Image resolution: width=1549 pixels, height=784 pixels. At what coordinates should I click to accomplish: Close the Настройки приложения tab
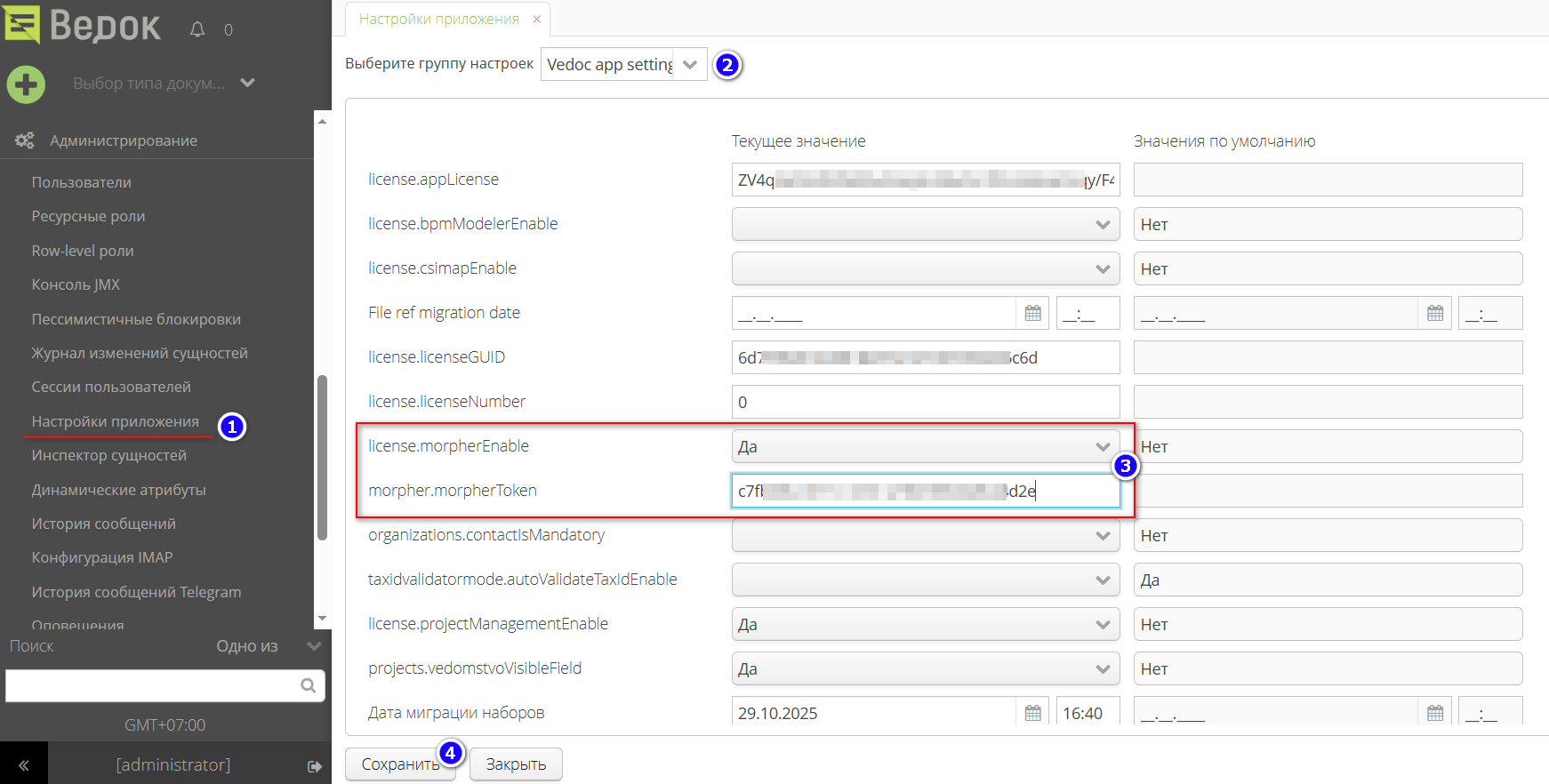(536, 19)
